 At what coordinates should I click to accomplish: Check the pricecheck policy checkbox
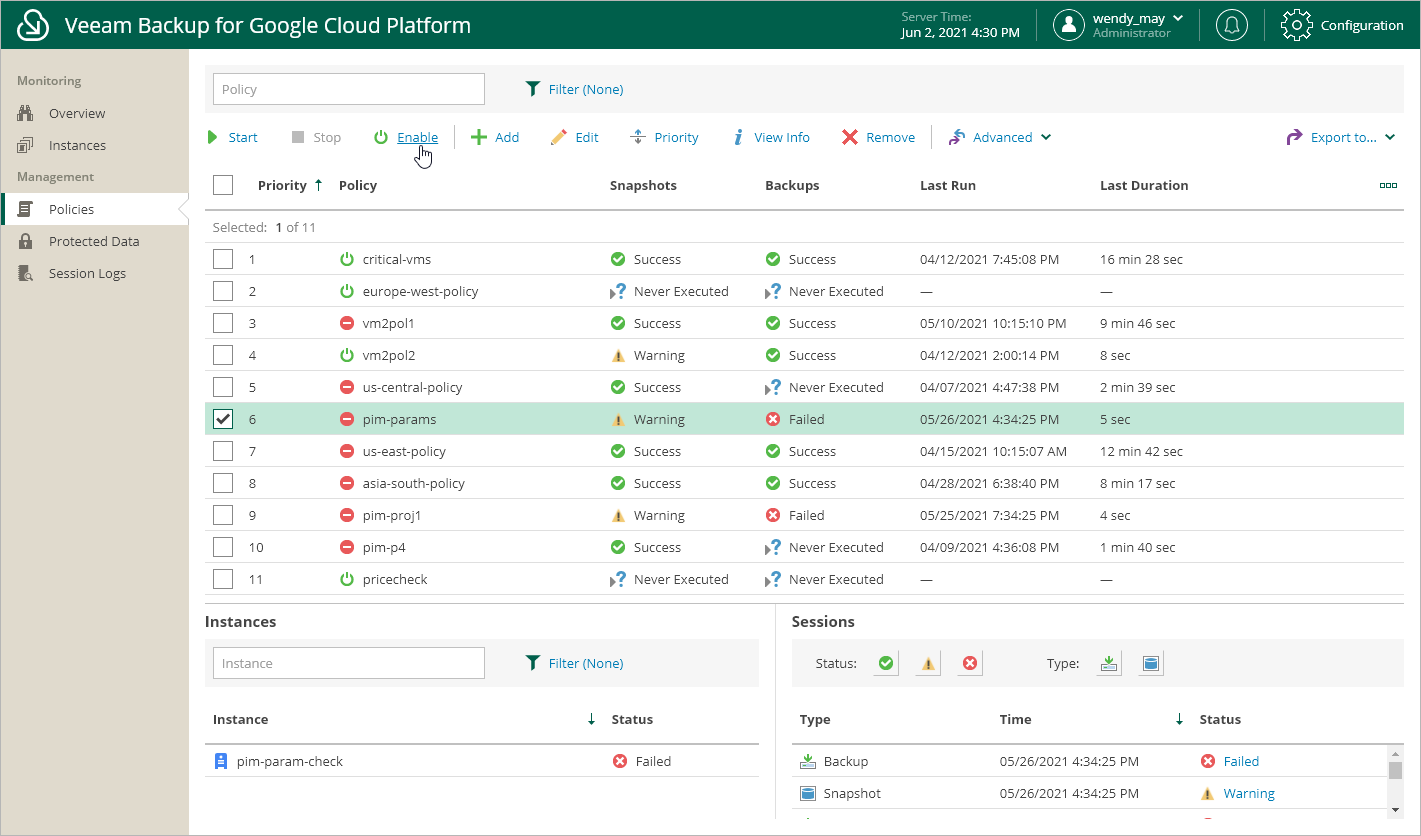pyautogui.click(x=223, y=579)
